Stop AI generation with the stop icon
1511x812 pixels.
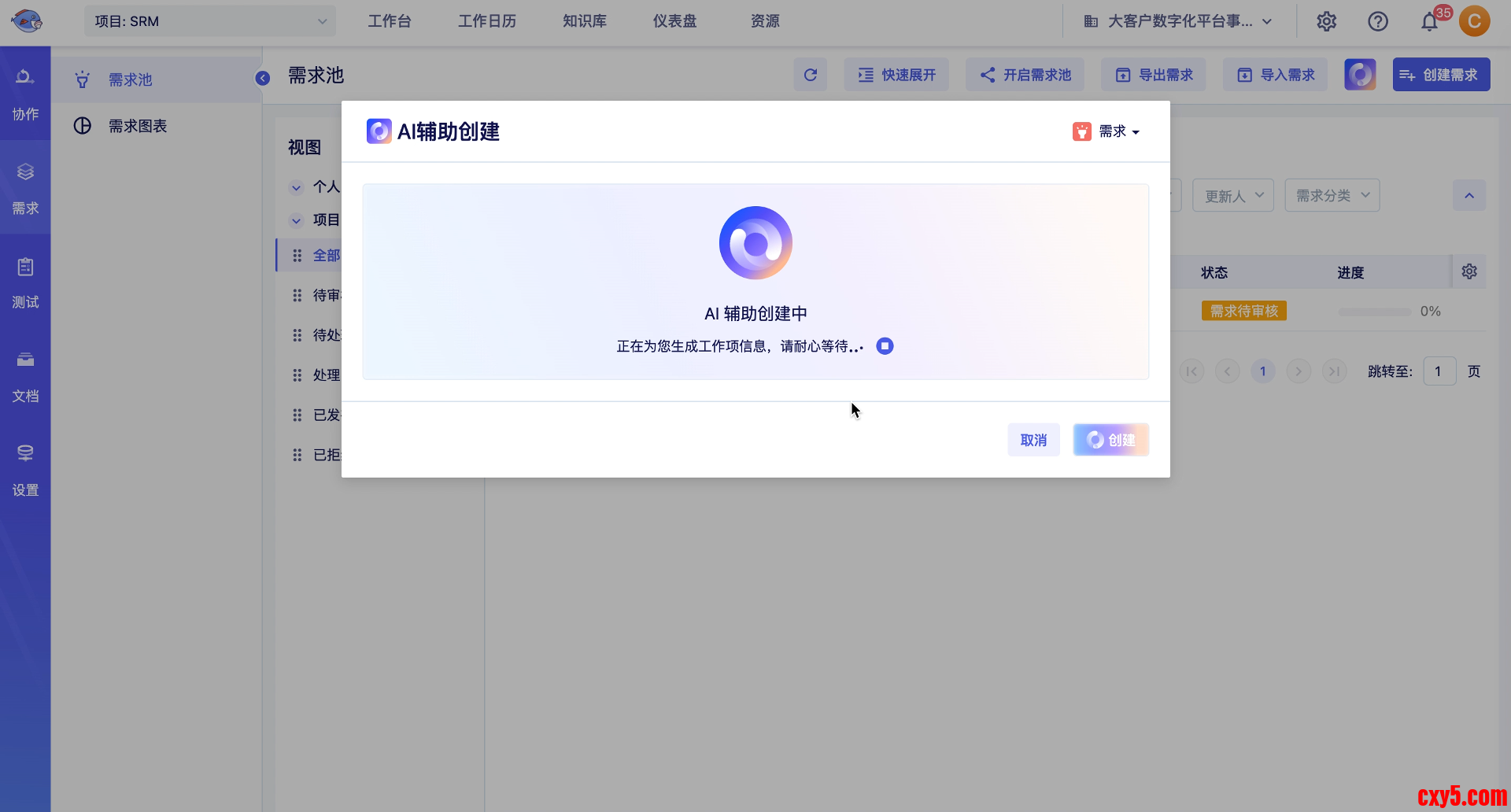[x=885, y=346]
